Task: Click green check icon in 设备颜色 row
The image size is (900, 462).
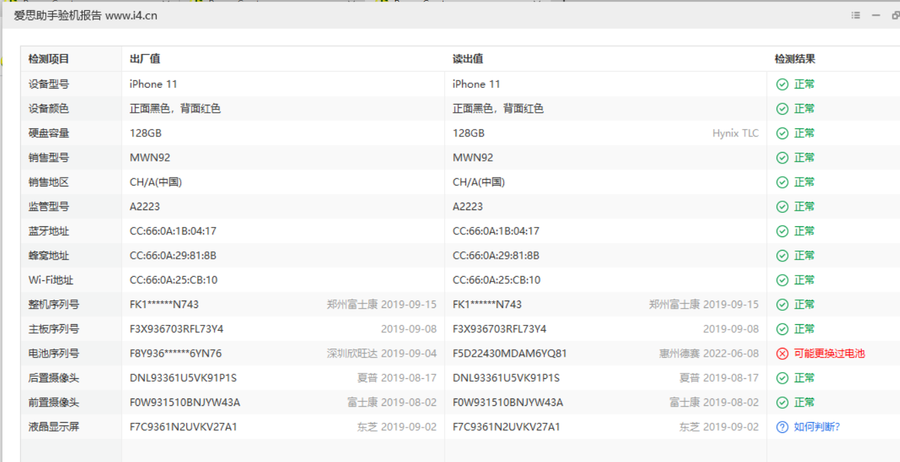Action: pos(782,108)
